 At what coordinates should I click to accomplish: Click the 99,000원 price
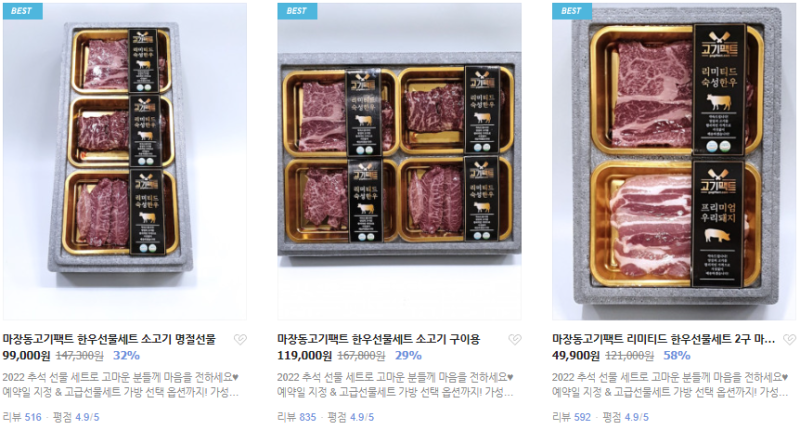[27, 356]
